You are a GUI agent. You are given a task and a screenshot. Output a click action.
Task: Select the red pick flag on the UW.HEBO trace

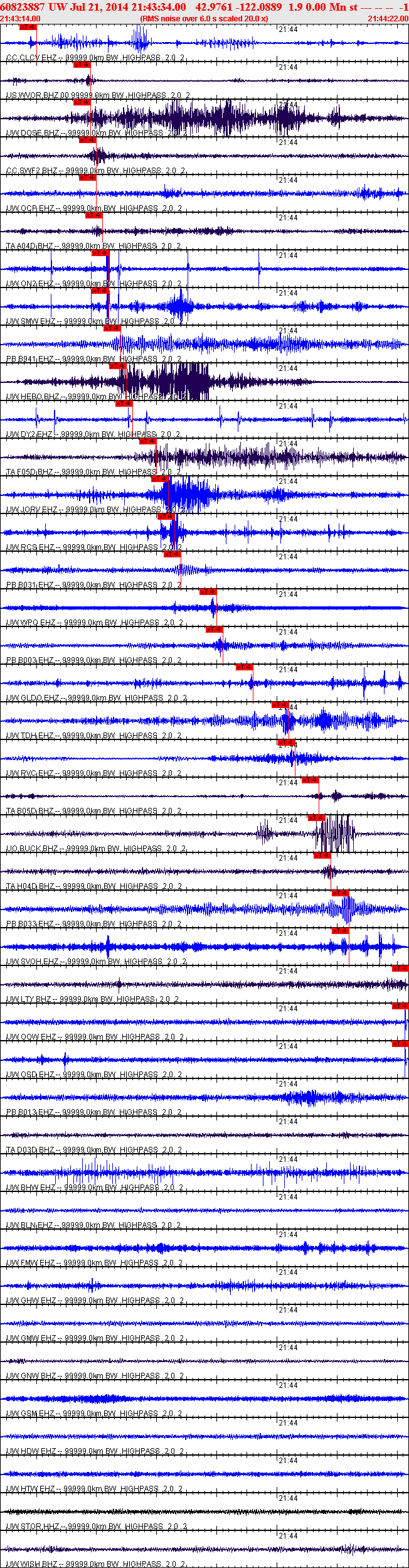(118, 366)
